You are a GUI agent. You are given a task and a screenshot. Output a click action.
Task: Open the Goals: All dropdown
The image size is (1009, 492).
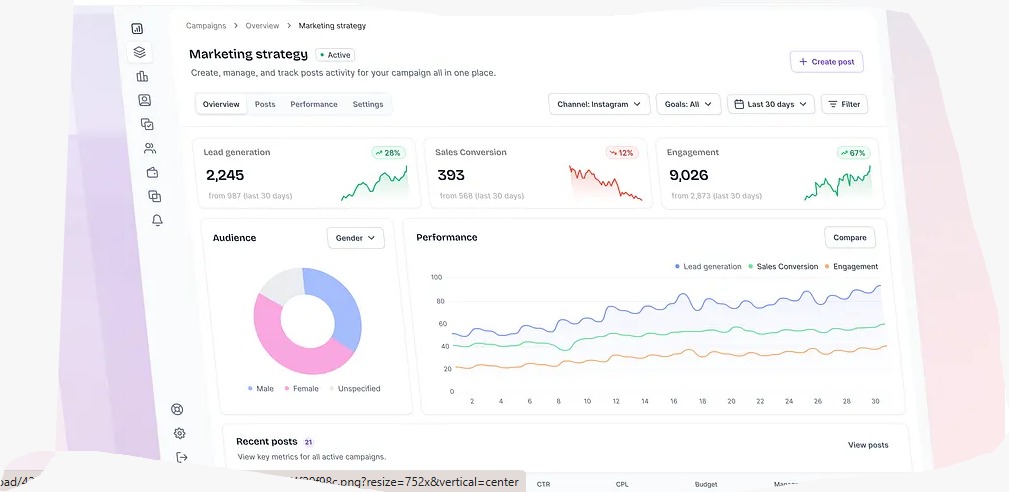coord(689,104)
